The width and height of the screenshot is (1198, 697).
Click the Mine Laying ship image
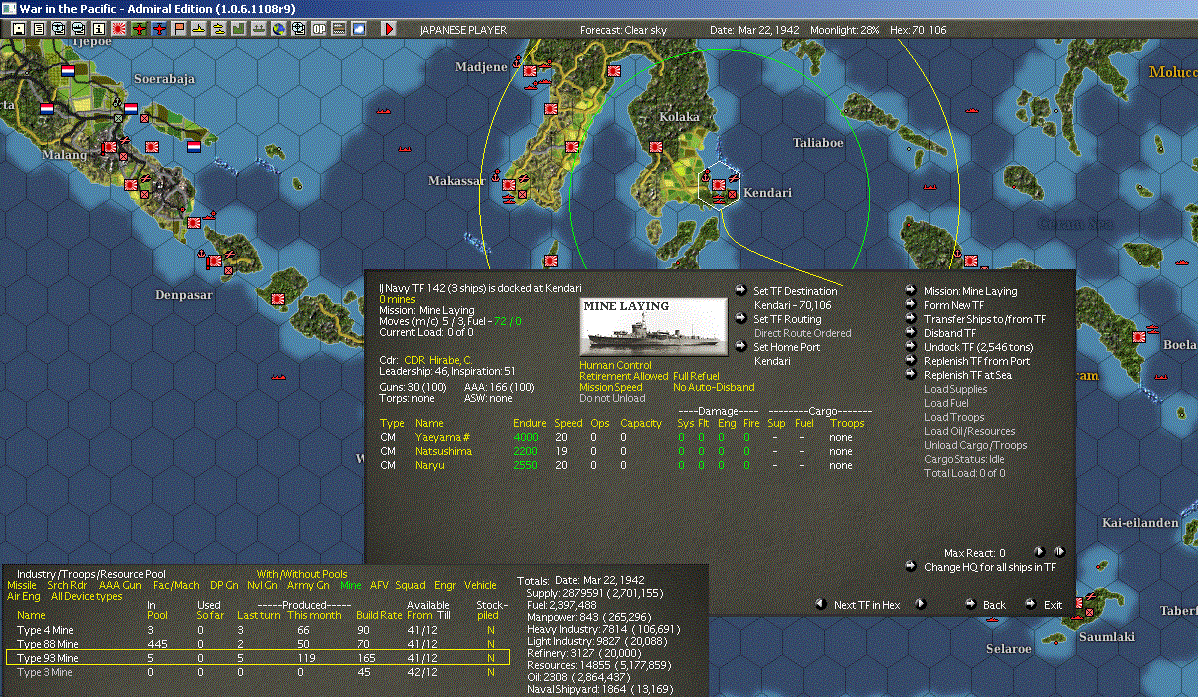click(x=653, y=327)
